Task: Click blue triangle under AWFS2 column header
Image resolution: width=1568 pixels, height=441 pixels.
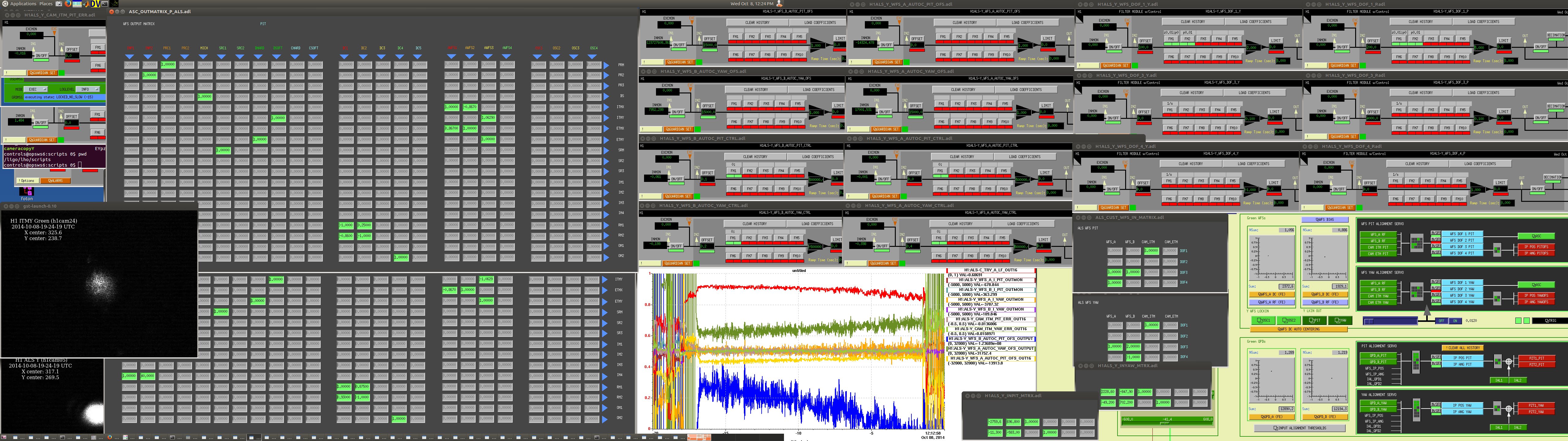Action: (x=469, y=57)
